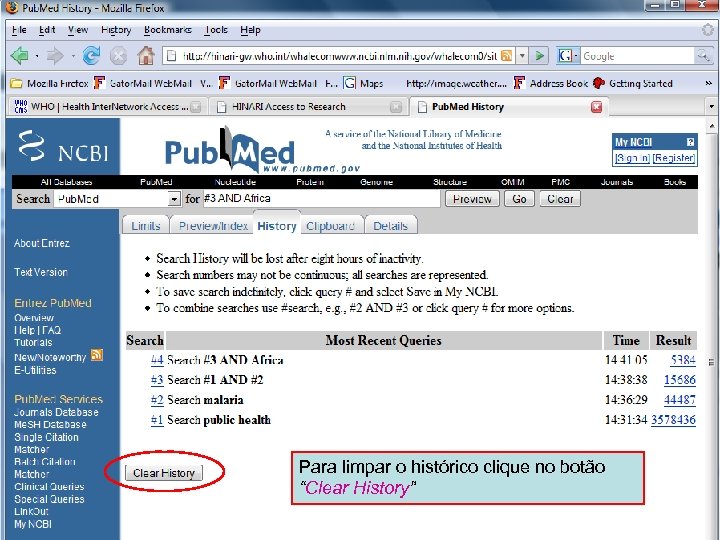Open the Clinical Queries sidebar link

point(49,487)
